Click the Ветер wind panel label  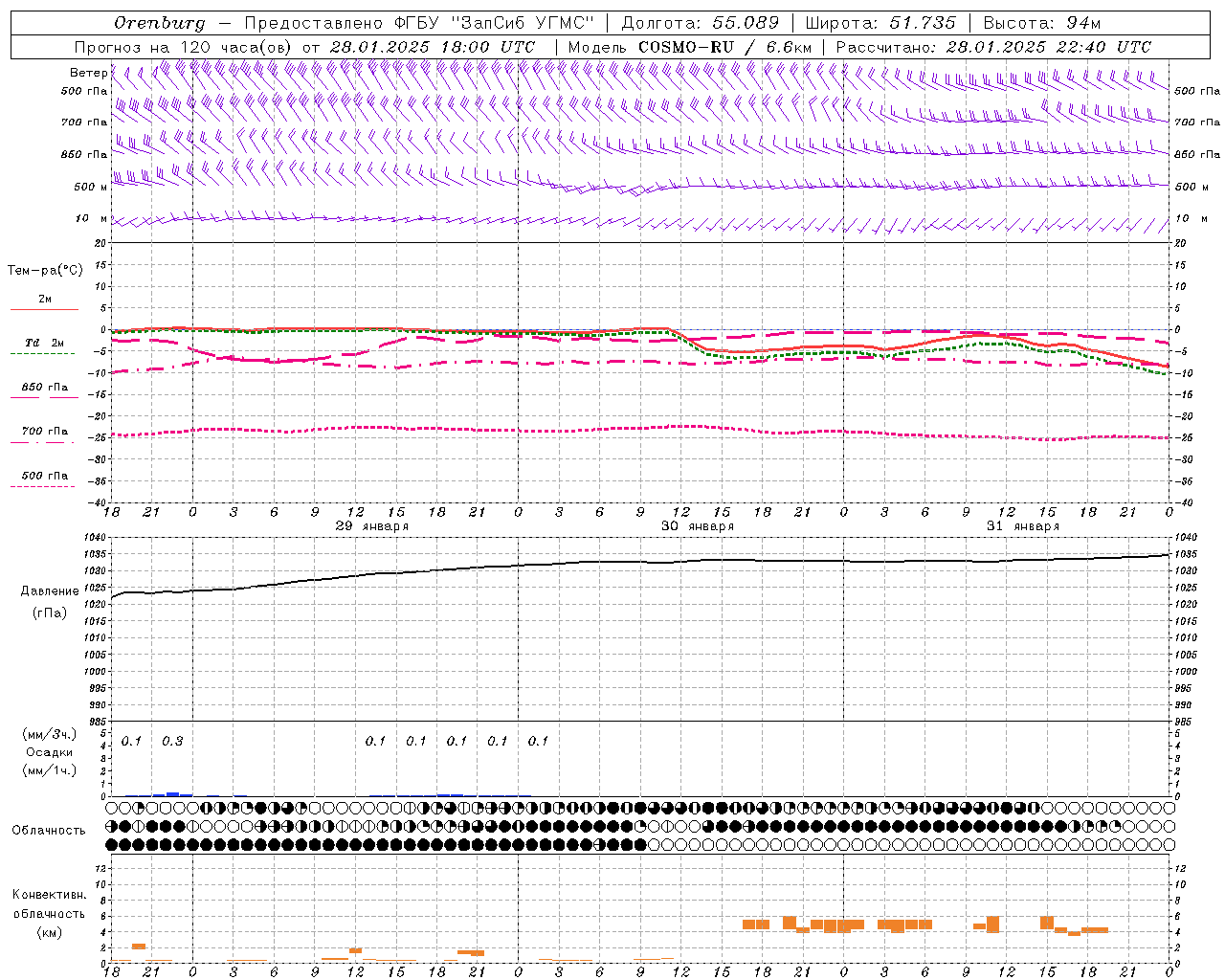[88, 73]
